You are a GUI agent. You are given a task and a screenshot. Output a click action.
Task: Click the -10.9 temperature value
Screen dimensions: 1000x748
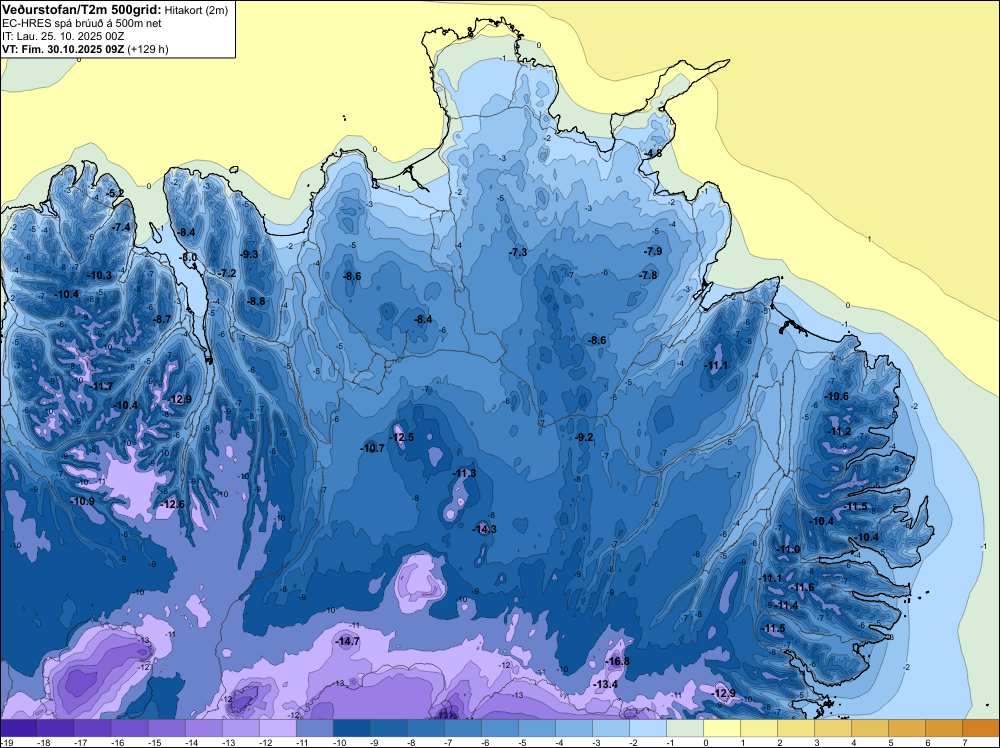(x=82, y=501)
